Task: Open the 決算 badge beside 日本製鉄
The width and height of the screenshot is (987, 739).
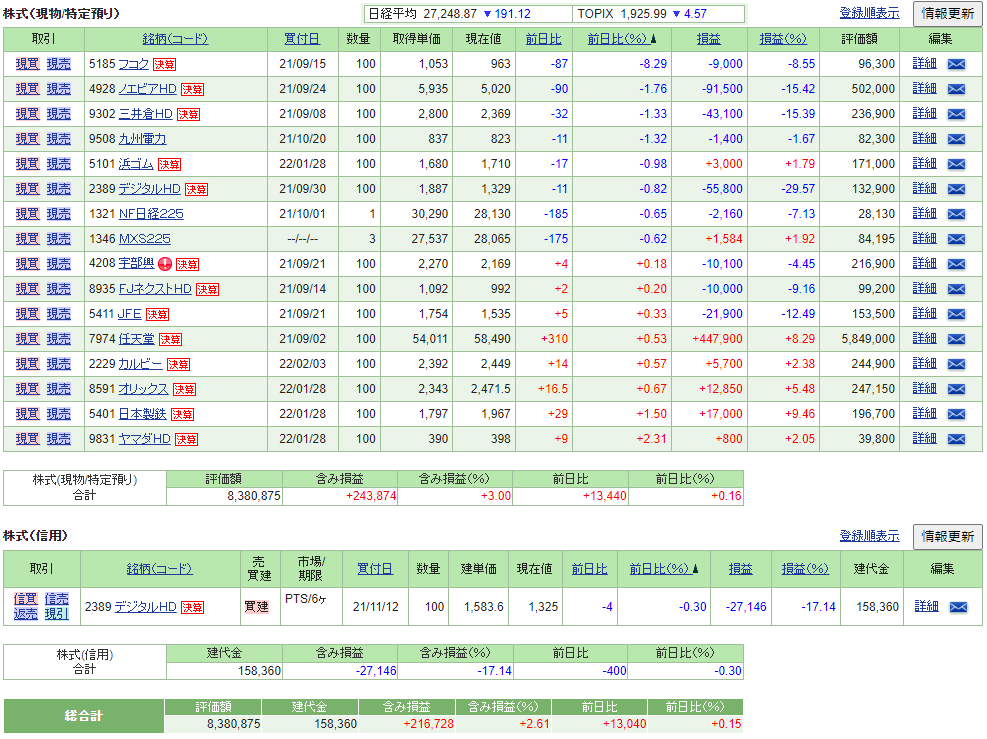Action: (x=182, y=414)
